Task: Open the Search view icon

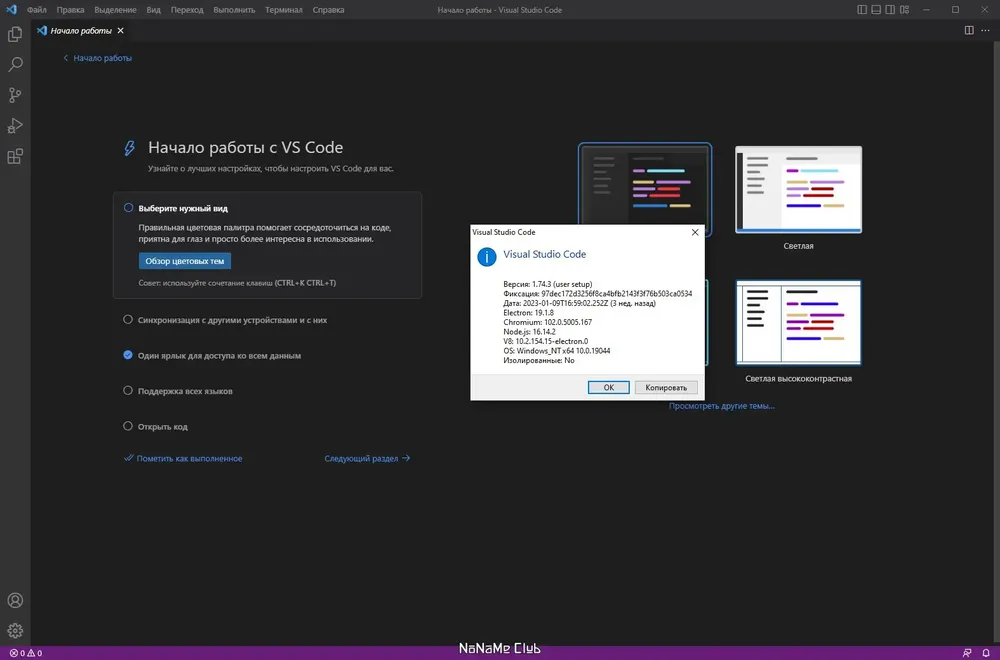Action: click(15, 64)
